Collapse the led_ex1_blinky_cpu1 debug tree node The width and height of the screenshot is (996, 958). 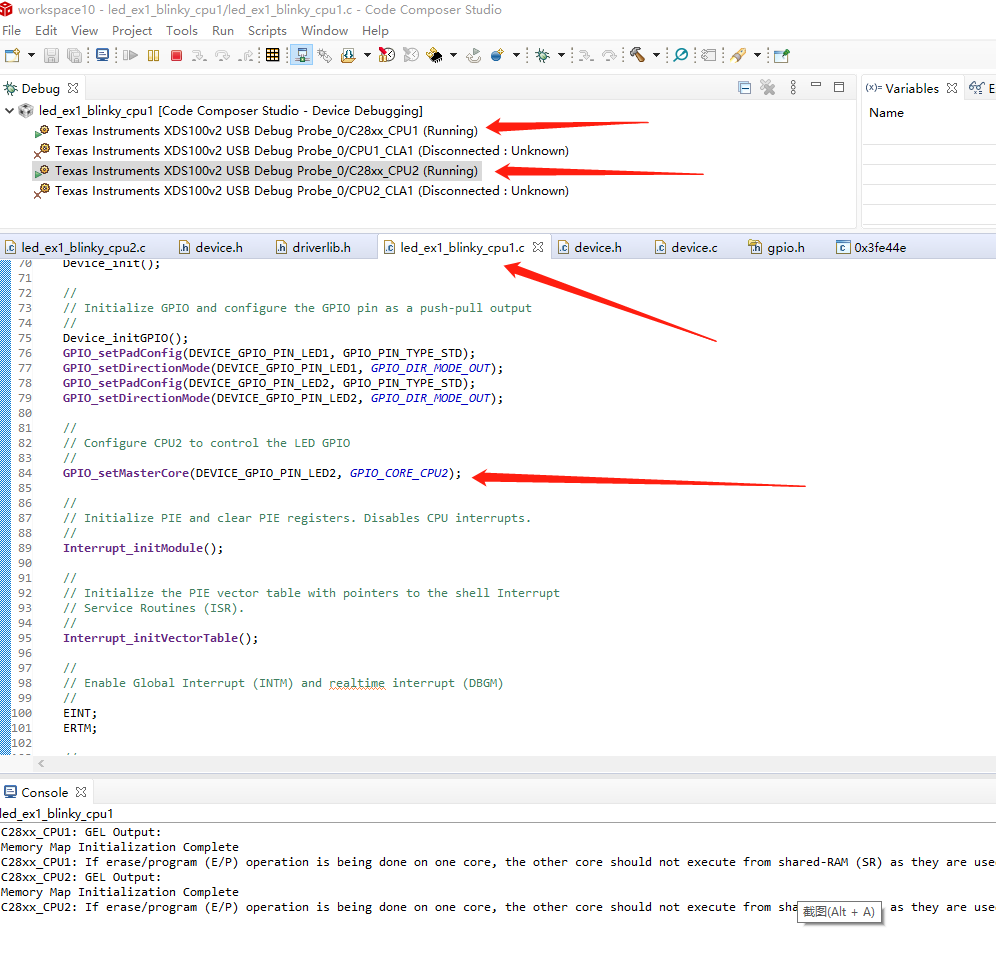coord(10,111)
